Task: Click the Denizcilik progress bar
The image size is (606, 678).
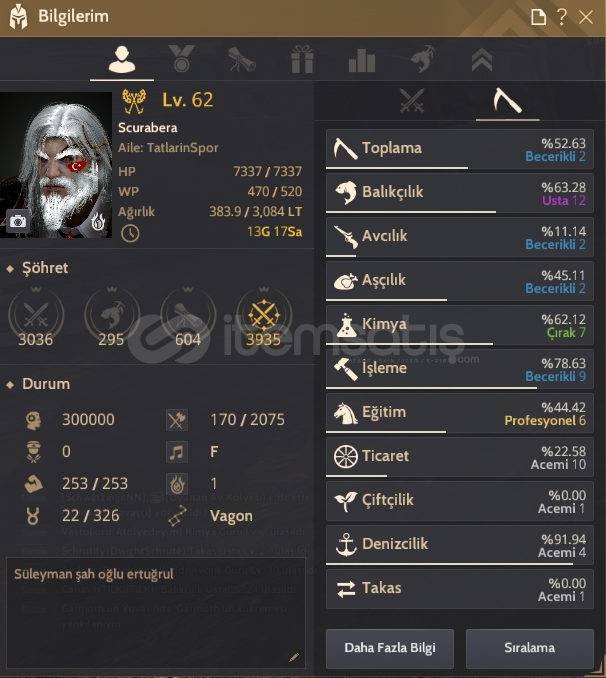Action: (x=450, y=564)
